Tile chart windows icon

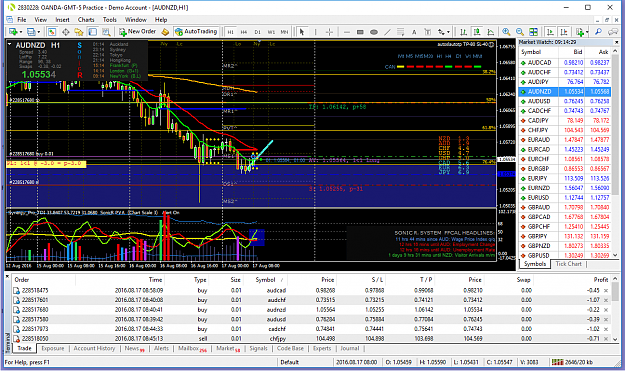(533, 32)
